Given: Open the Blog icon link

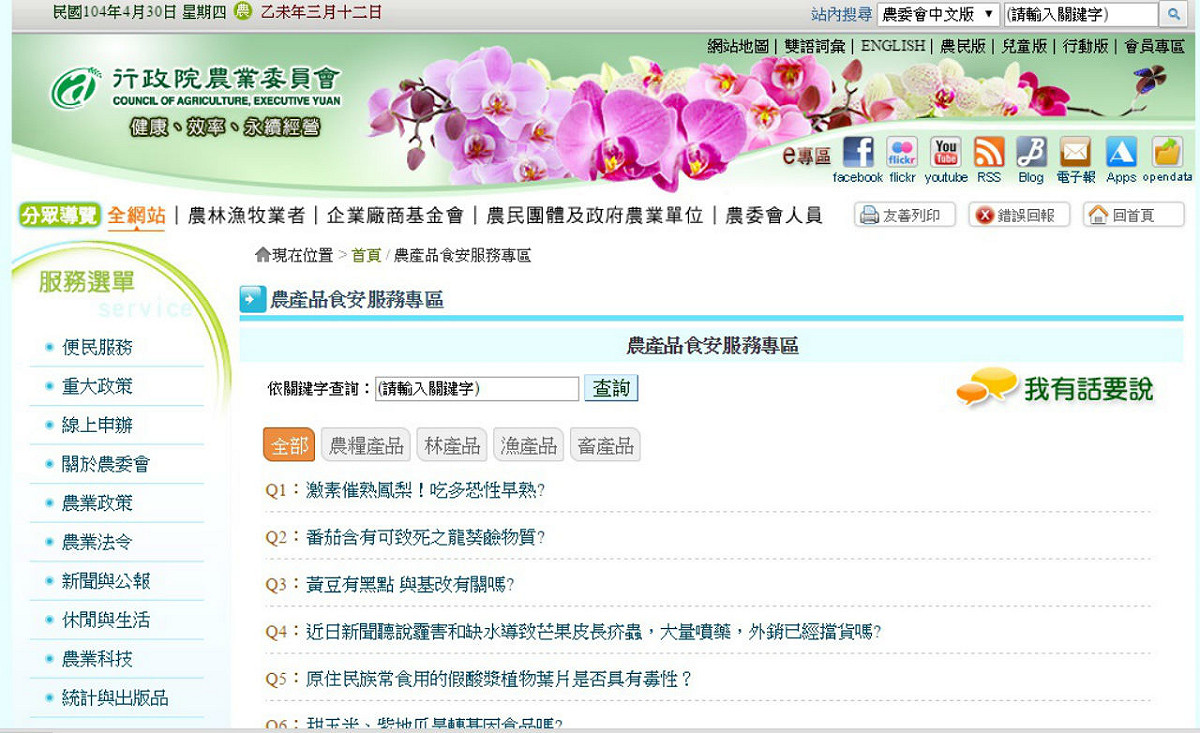Looking at the screenshot, I should point(1031,153).
